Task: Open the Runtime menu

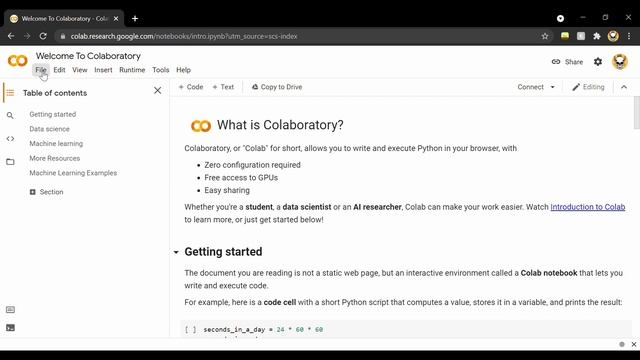Action: click(x=132, y=70)
